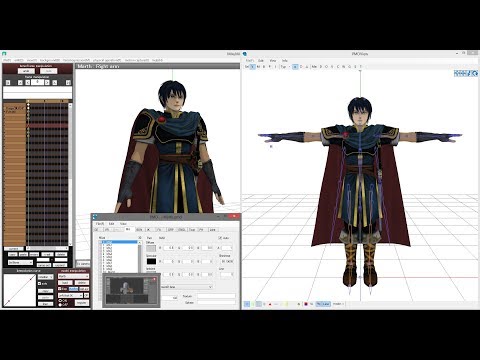Click the red triangle icon in PMXView bottom bar

pos(270,304)
